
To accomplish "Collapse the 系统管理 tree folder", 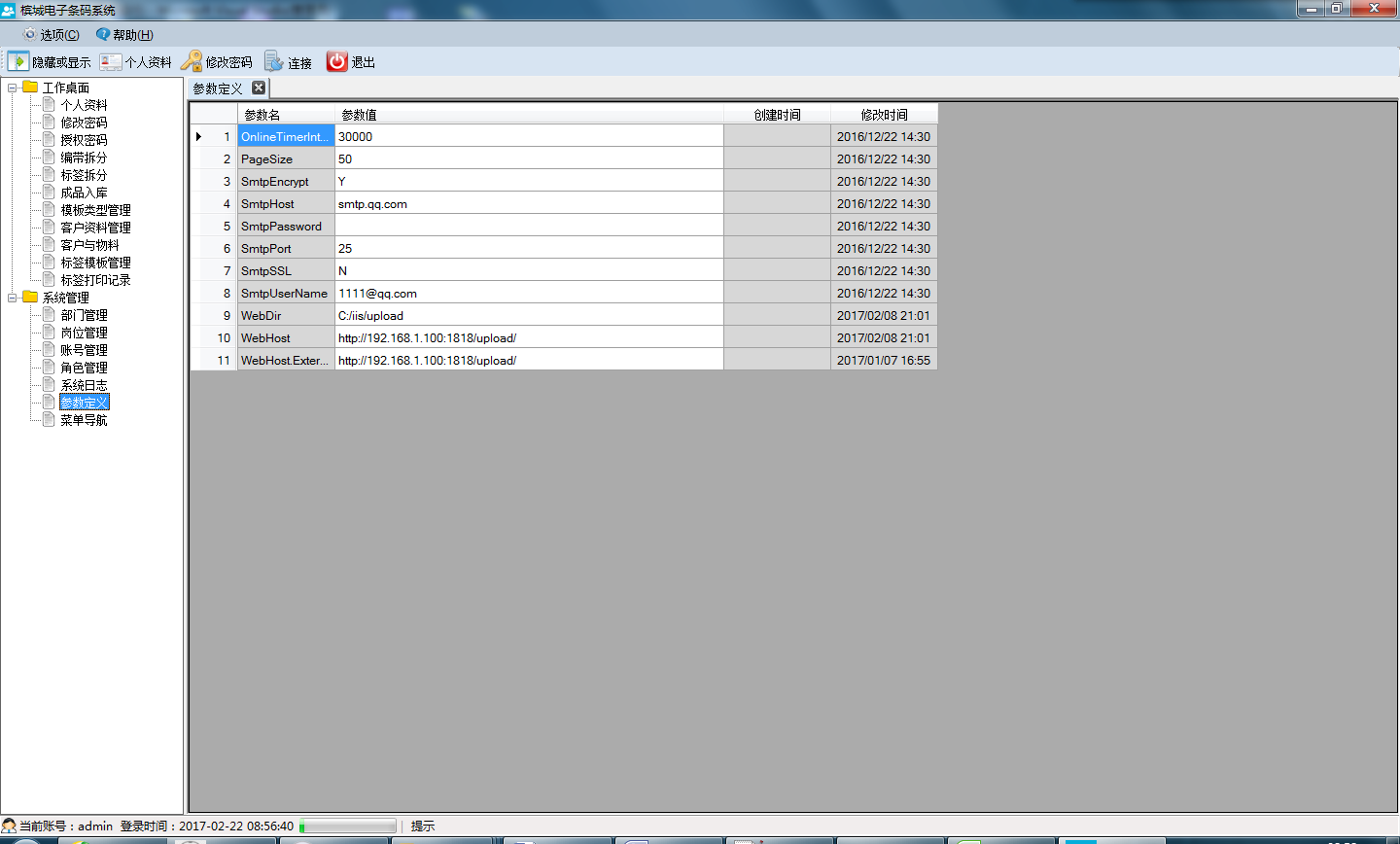I will point(13,298).
